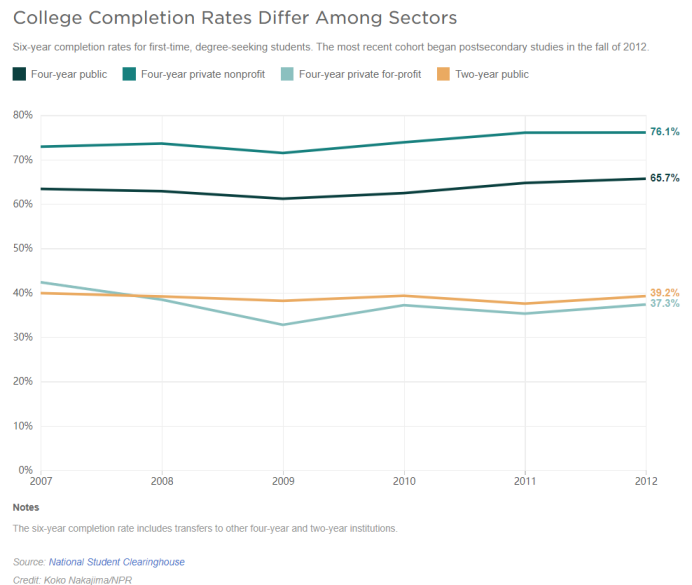Click the Four-year private nonprofit legend text
Image resolution: width=692 pixels, height=585 pixels.
tap(203, 74)
